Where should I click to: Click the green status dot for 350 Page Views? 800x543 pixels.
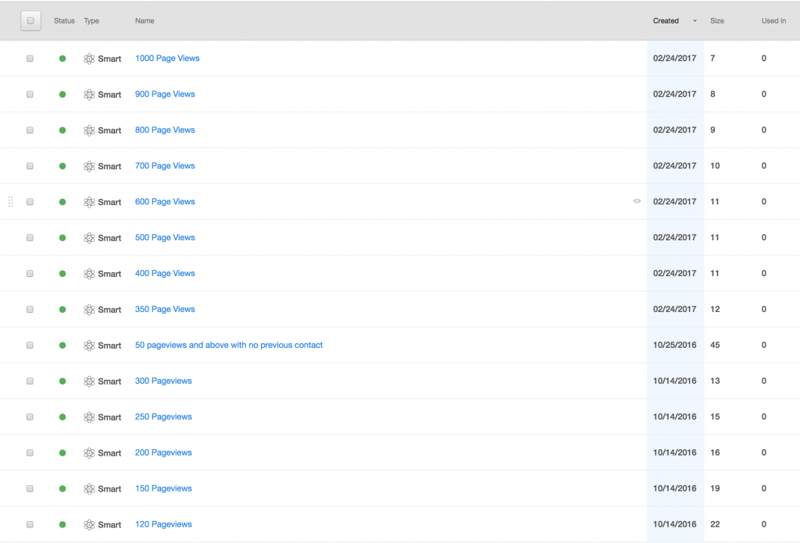[x=62, y=309]
